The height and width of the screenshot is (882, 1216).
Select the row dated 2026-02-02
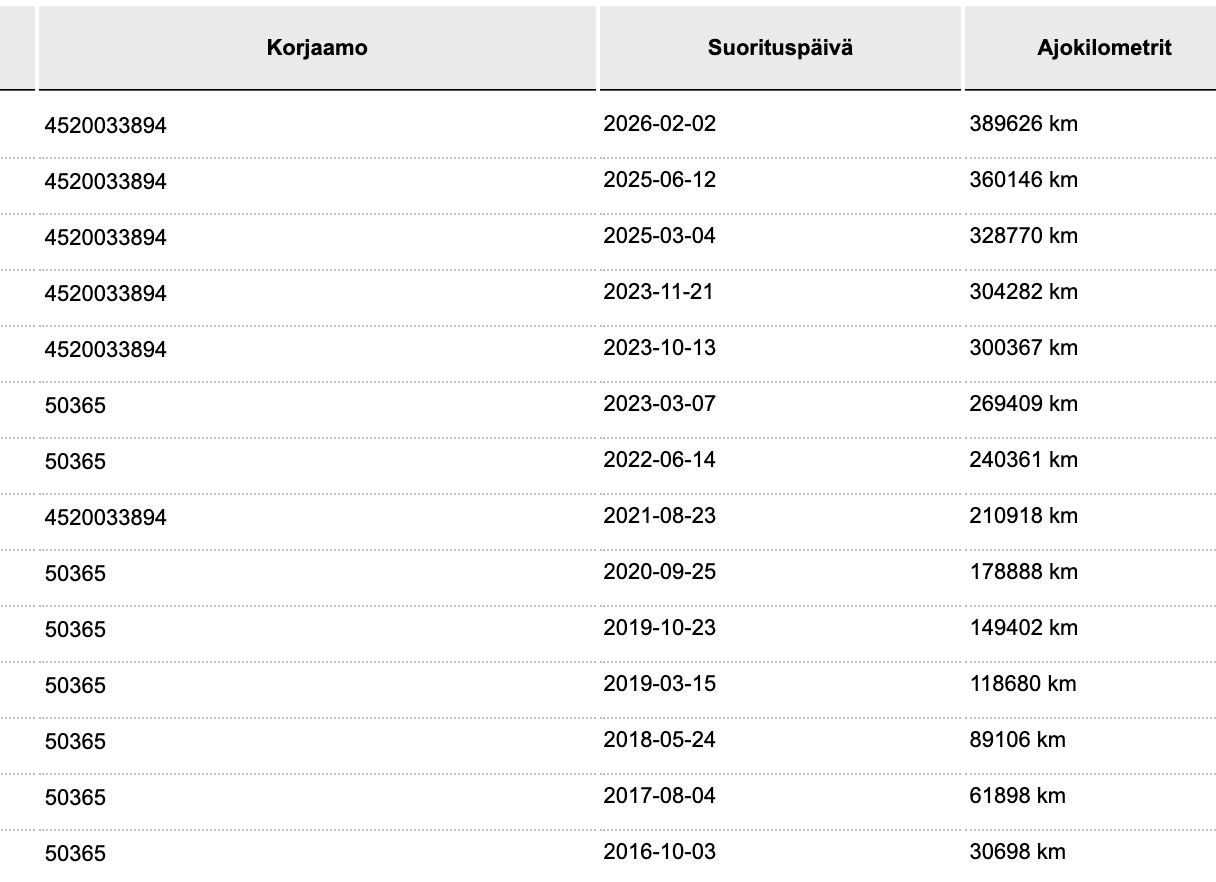click(608, 125)
